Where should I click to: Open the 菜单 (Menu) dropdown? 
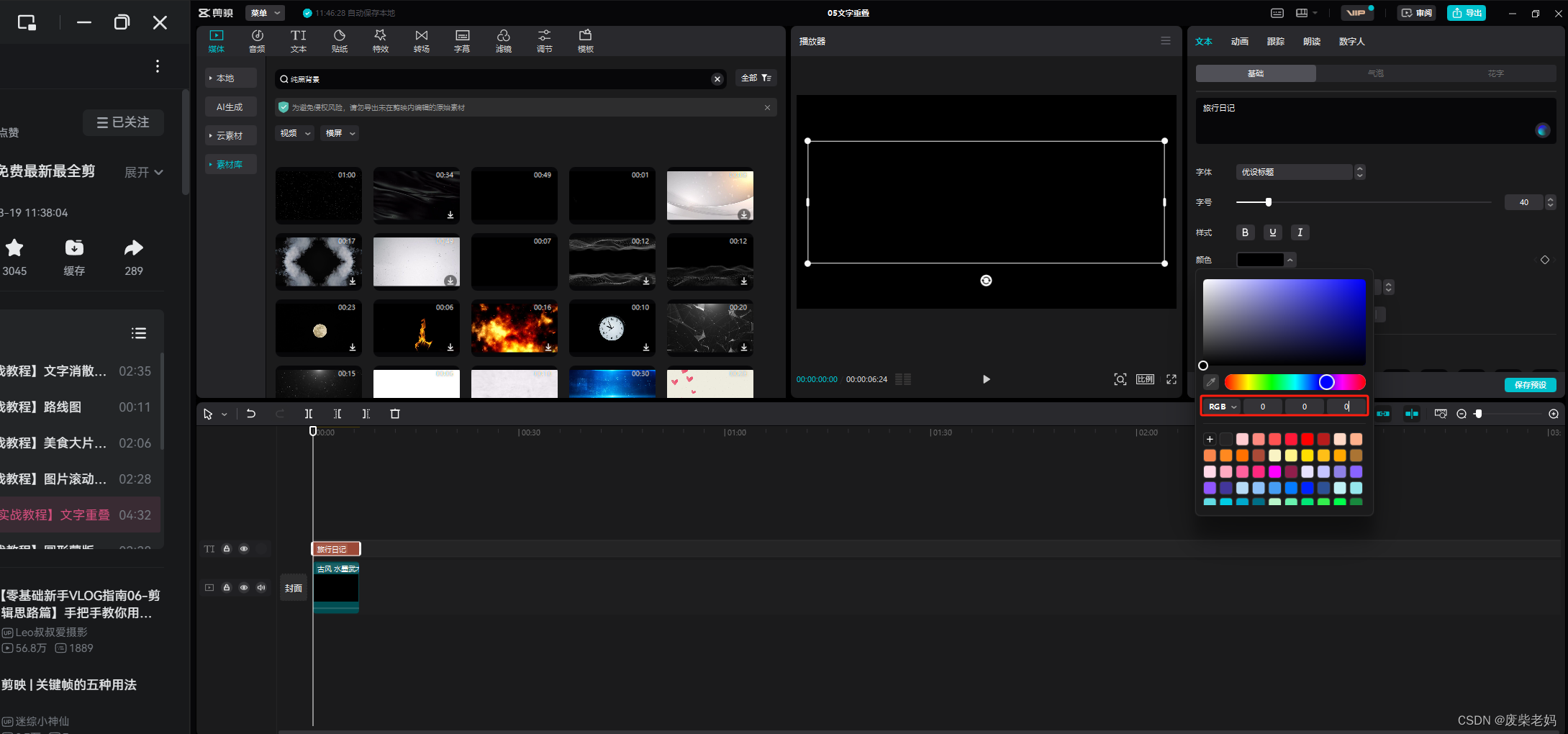266,13
